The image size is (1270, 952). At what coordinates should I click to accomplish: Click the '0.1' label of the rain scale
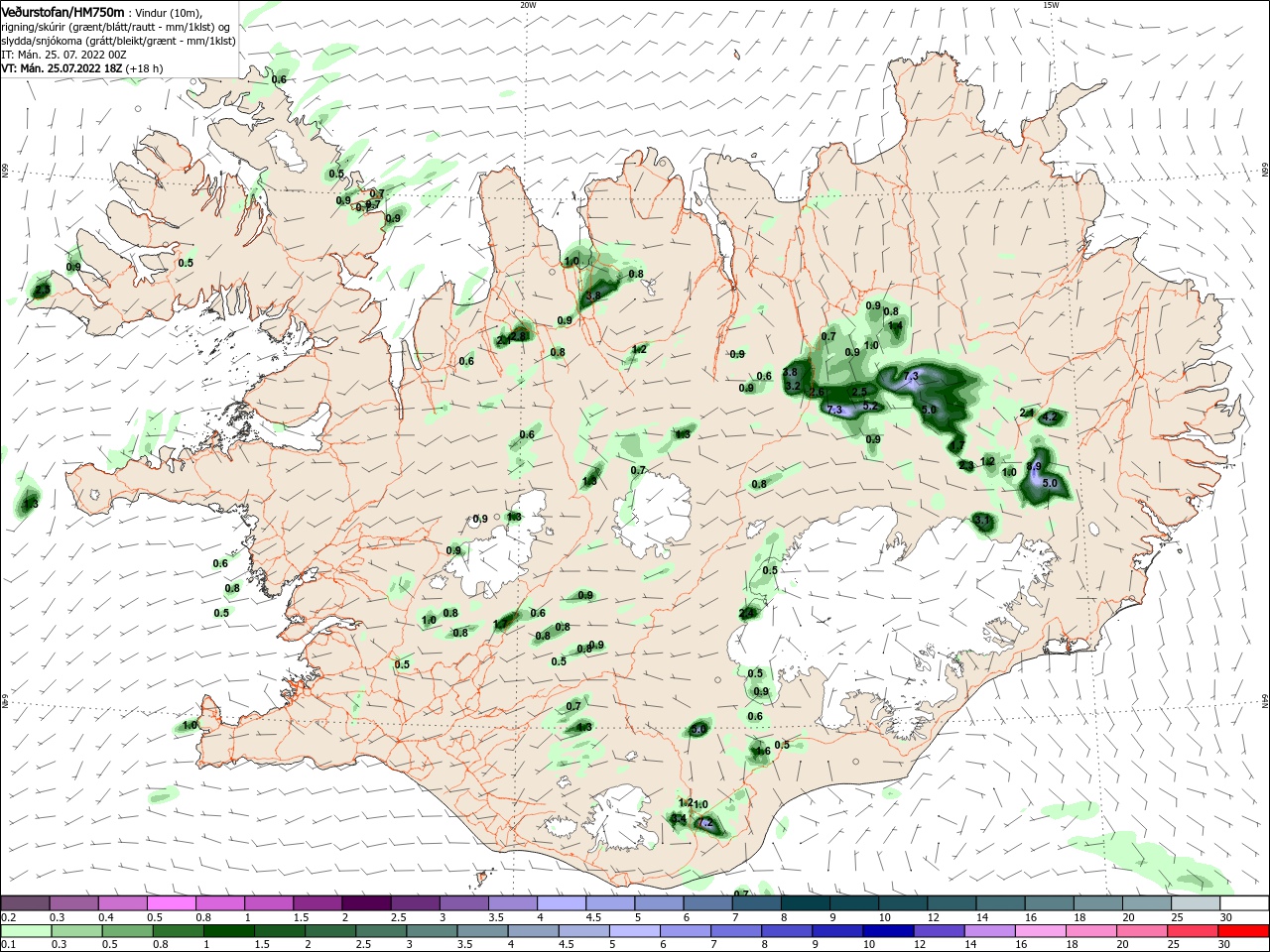click(x=9, y=945)
